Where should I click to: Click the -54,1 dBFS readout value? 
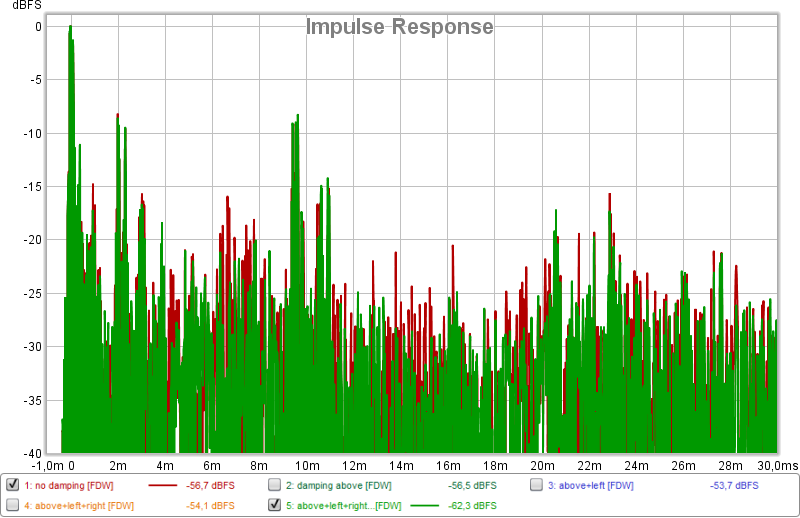coord(210,505)
